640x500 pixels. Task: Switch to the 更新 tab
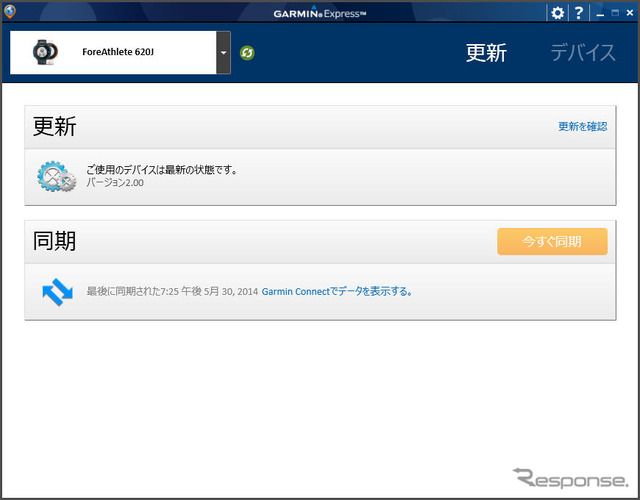click(x=486, y=53)
